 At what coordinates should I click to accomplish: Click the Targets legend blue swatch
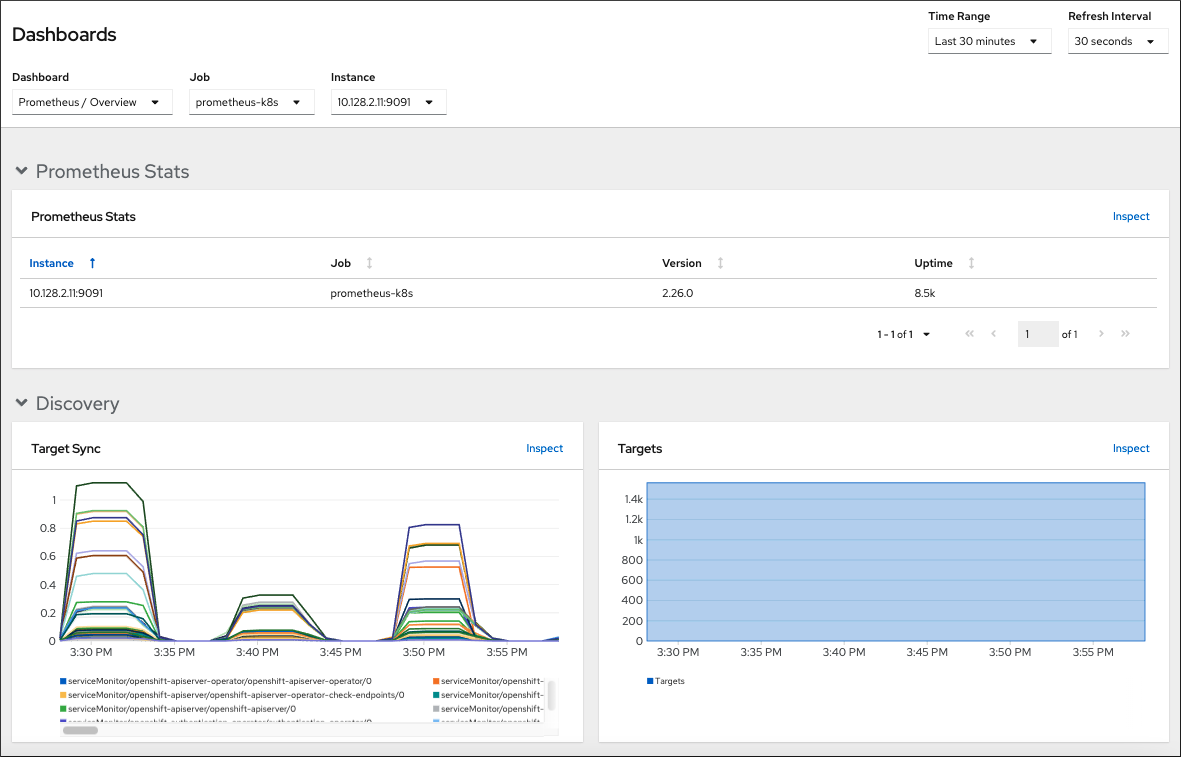point(650,681)
